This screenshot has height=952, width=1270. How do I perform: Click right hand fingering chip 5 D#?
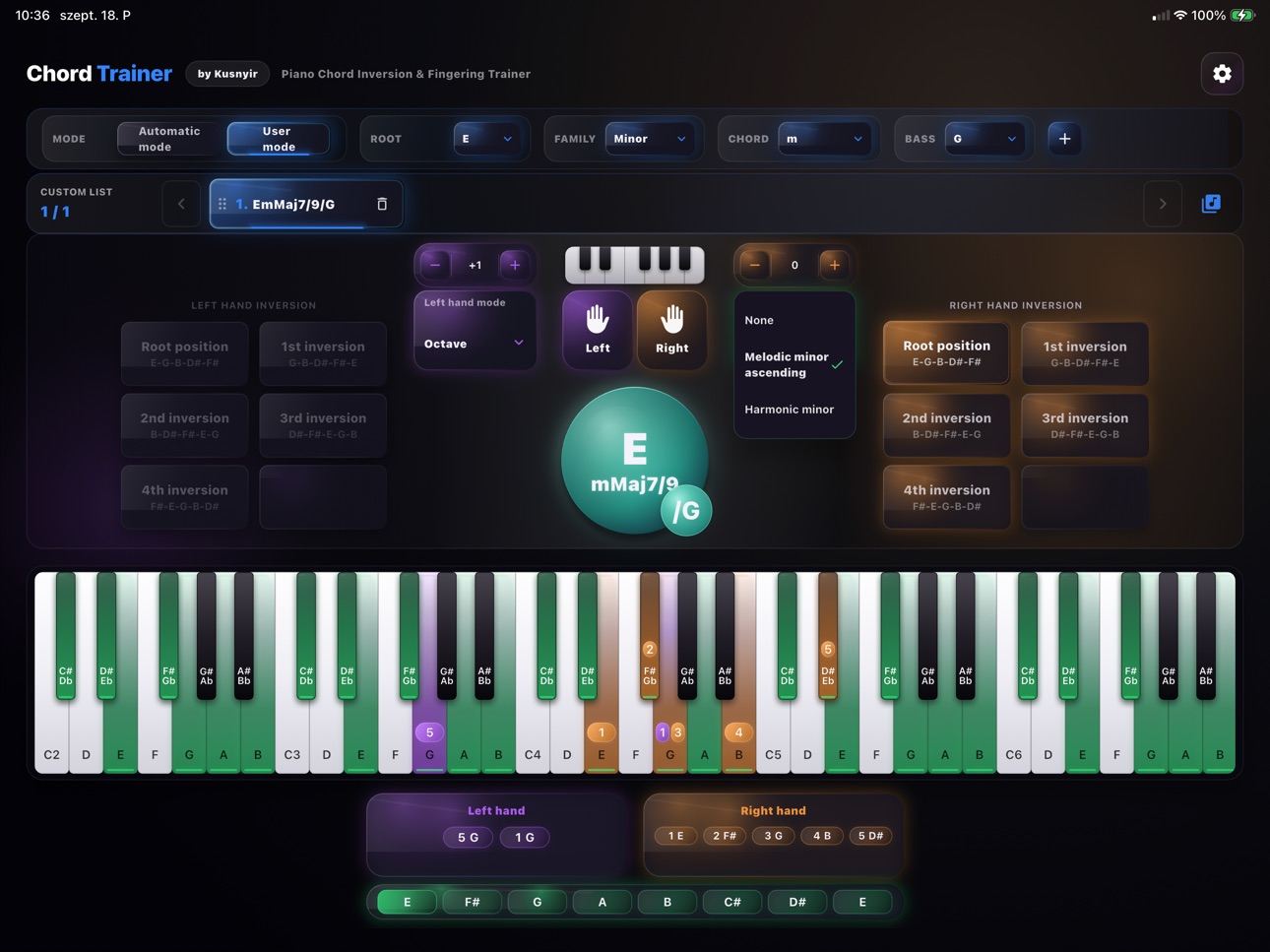tap(870, 836)
